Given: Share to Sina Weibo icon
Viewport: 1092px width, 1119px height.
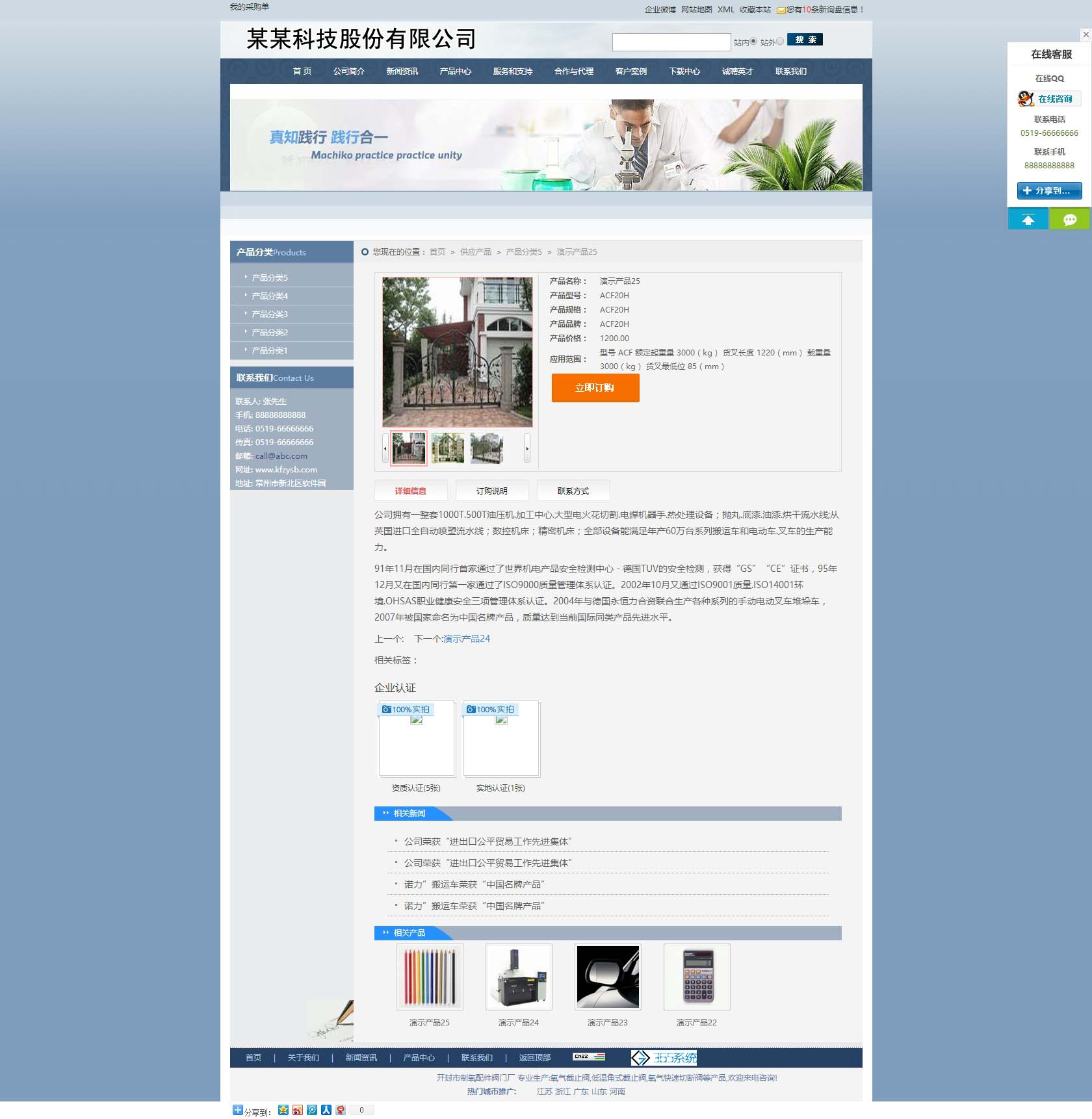Looking at the screenshot, I should [x=297, y=1110].
